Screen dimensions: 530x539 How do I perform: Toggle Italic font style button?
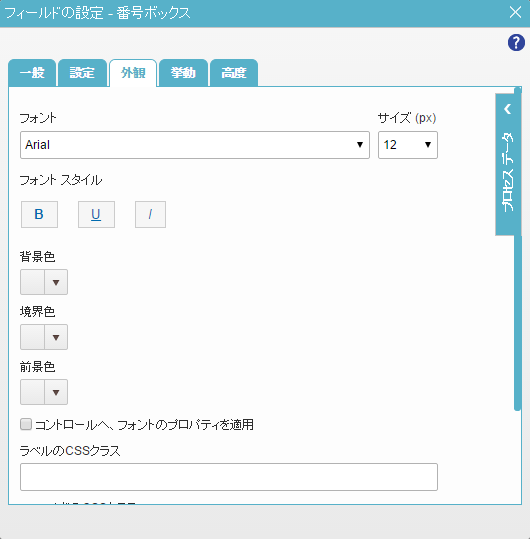pyautogui.click(x=150, y=214)
